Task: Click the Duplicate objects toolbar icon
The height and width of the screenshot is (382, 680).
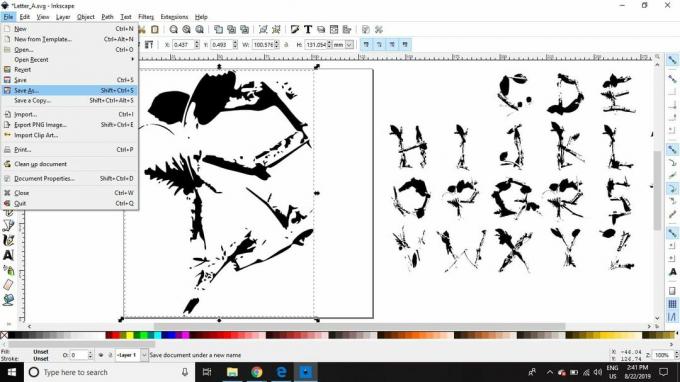Action: (x=219, y=29)
